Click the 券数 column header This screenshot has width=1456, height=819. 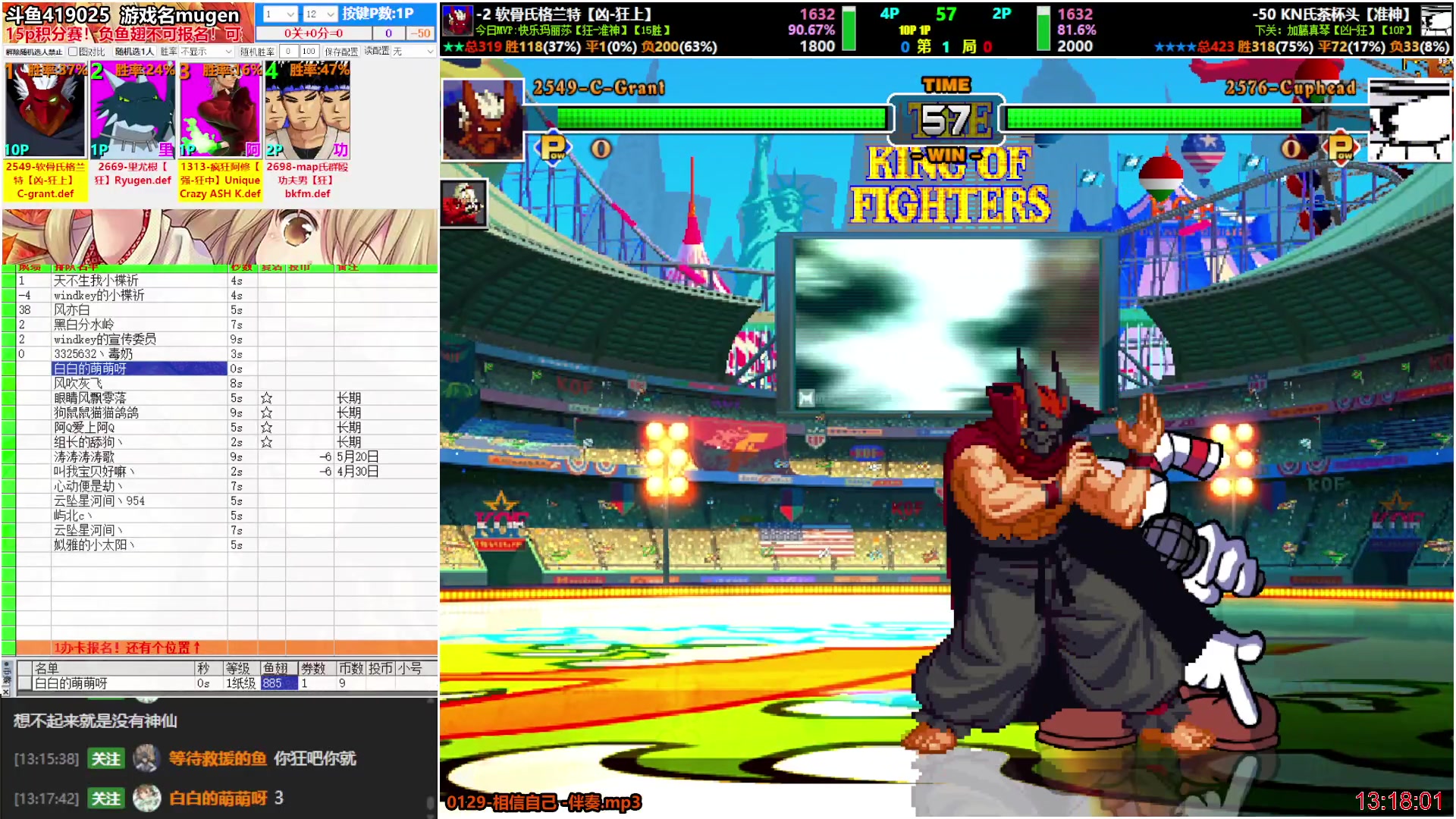pyautogui.click(x=317, y=668)
